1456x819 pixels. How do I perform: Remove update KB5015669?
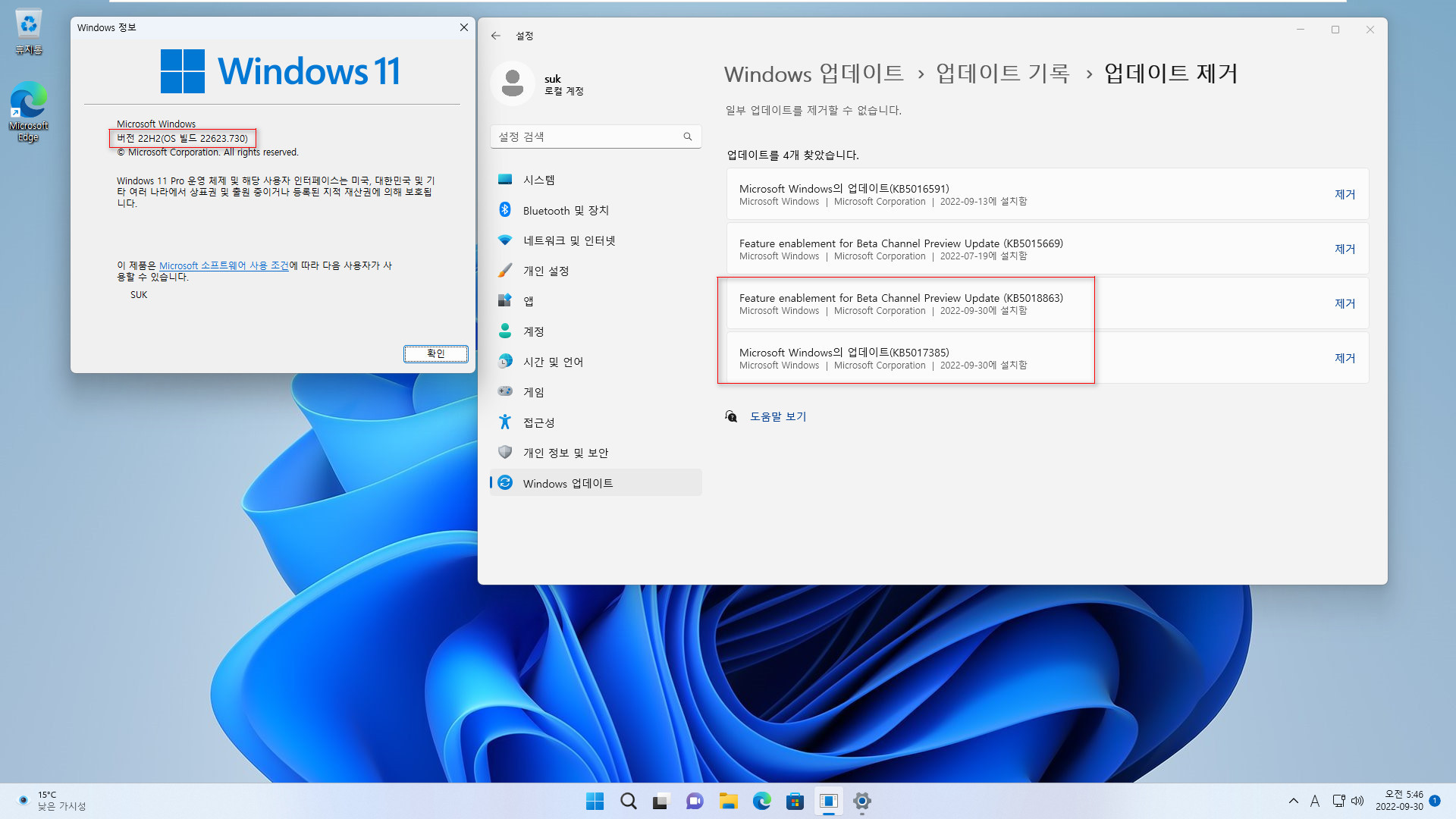[x=1345, y=249]
